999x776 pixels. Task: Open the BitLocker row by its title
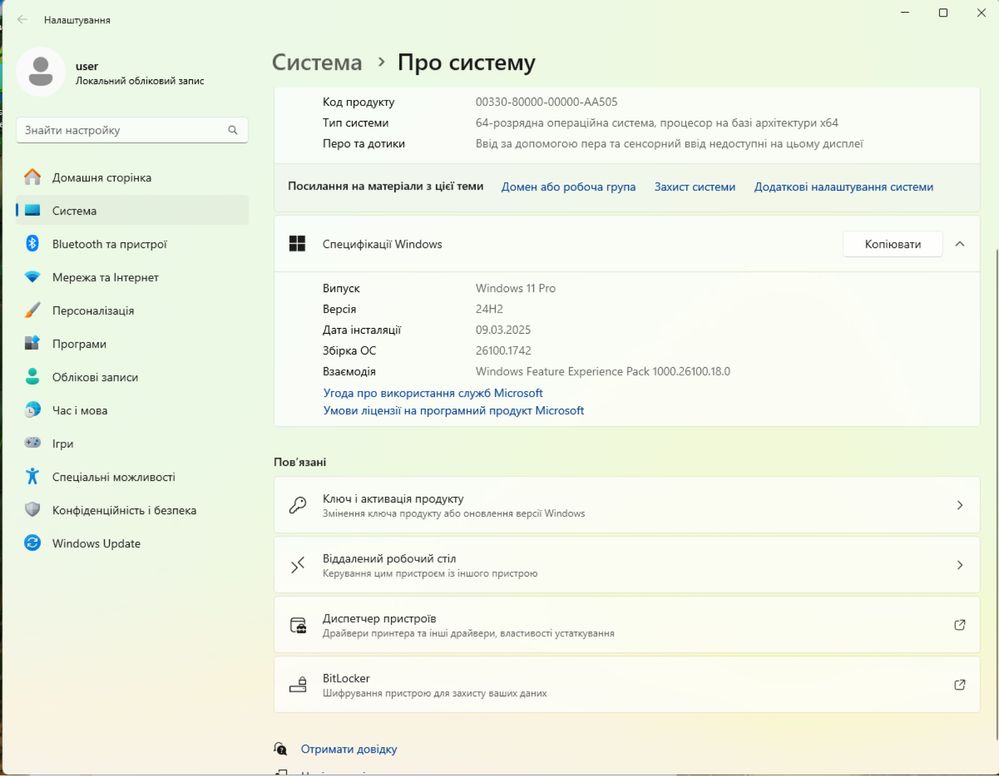[346, 678]
